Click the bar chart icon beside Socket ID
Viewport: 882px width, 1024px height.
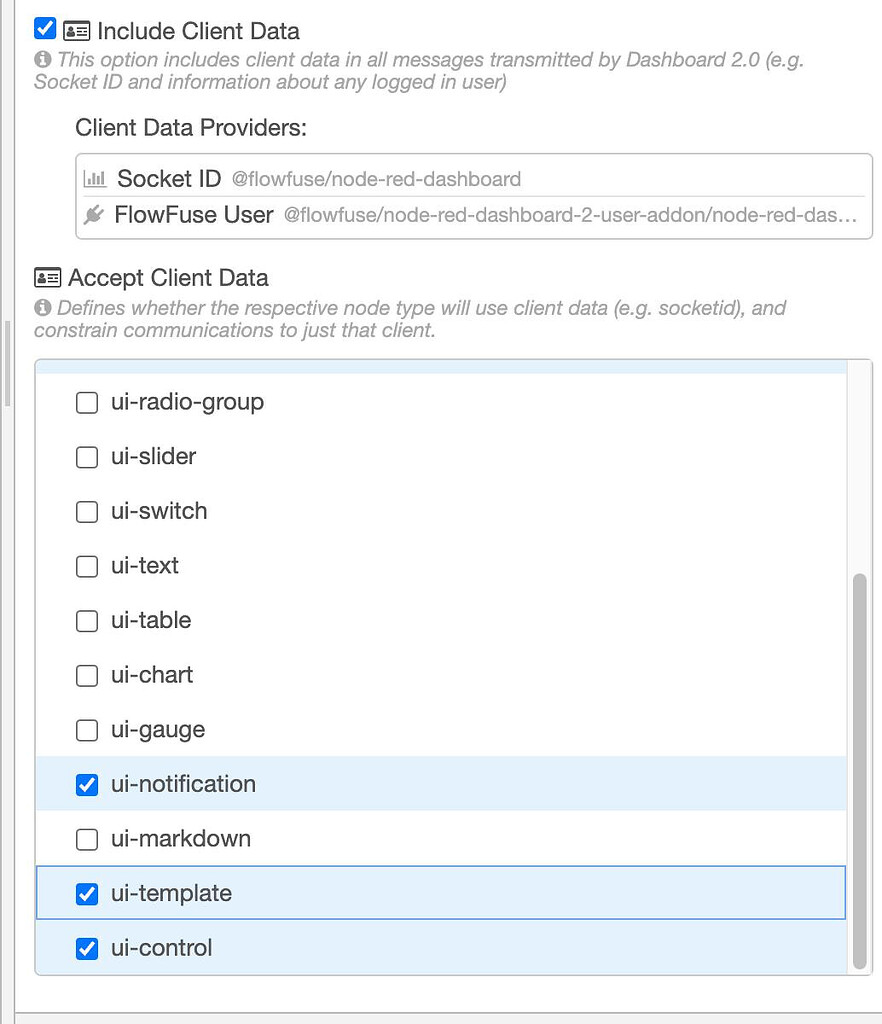coord(95,178)
